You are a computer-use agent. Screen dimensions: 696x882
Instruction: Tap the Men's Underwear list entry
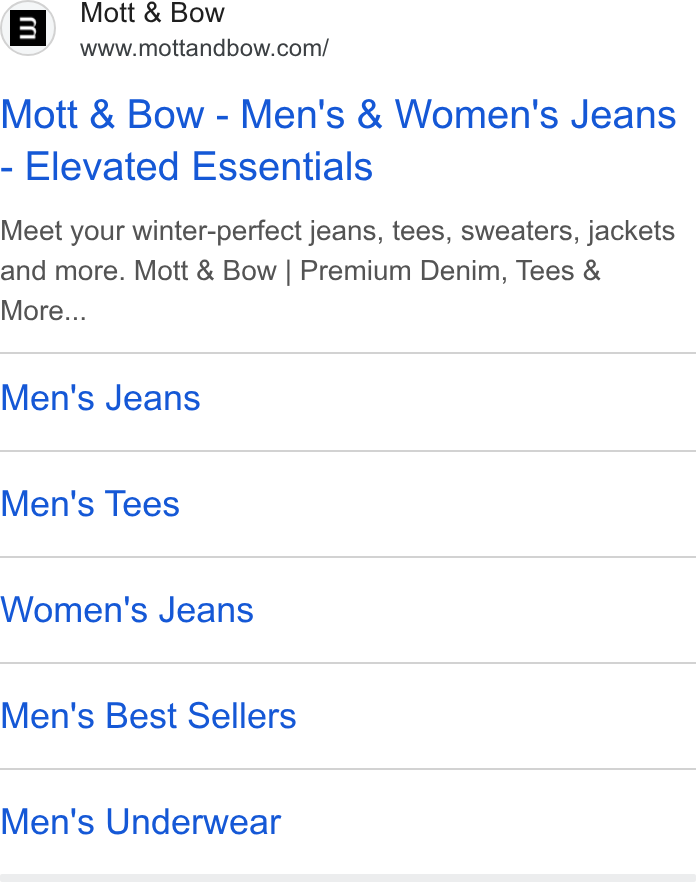[x=348, y=822]
